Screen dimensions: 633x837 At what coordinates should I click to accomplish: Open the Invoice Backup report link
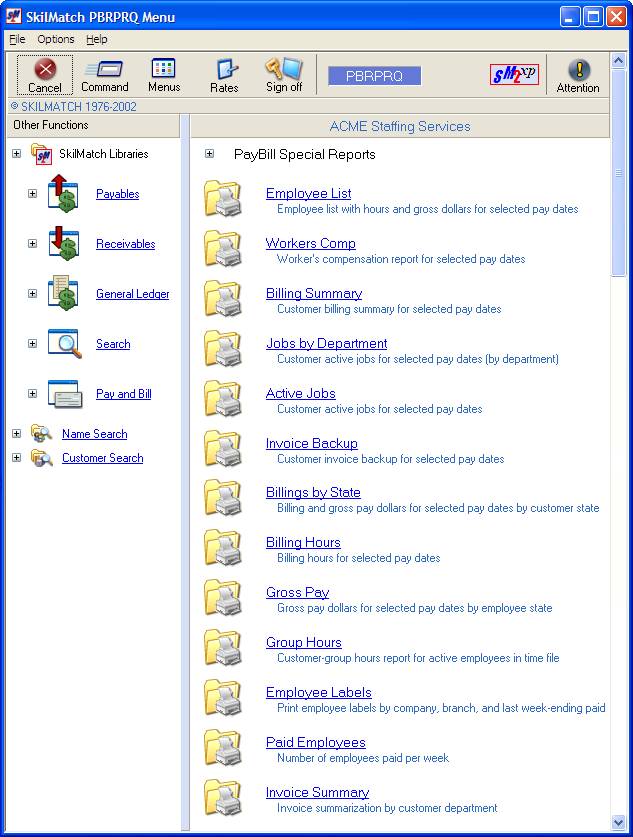click(312, 443)
